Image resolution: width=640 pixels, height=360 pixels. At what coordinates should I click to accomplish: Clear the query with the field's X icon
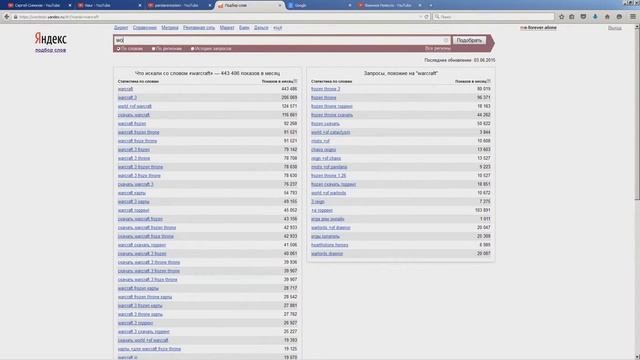(446, 40)
